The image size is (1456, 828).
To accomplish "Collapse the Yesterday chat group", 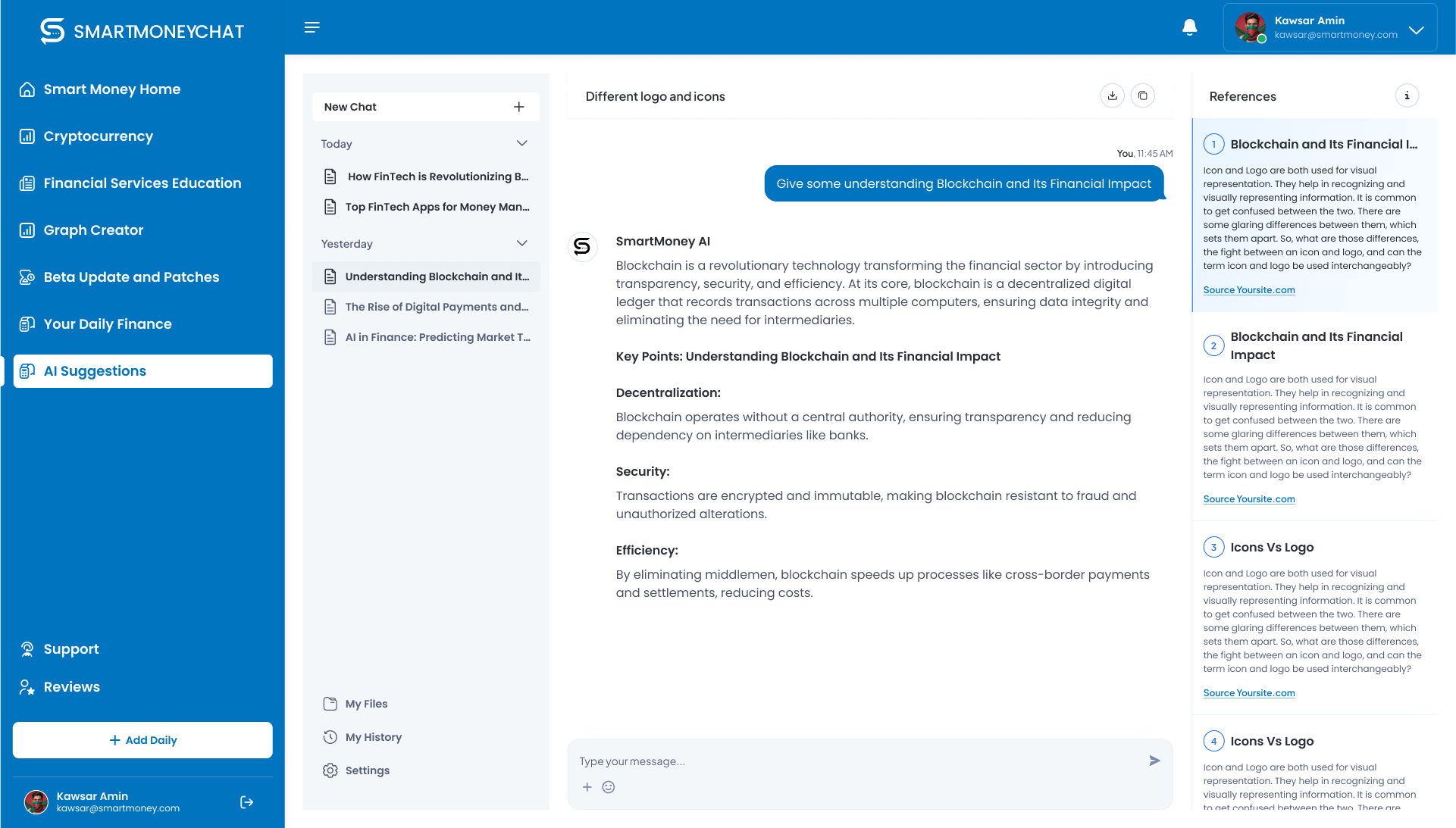I will pyautogui.click(x=522, y=243).
